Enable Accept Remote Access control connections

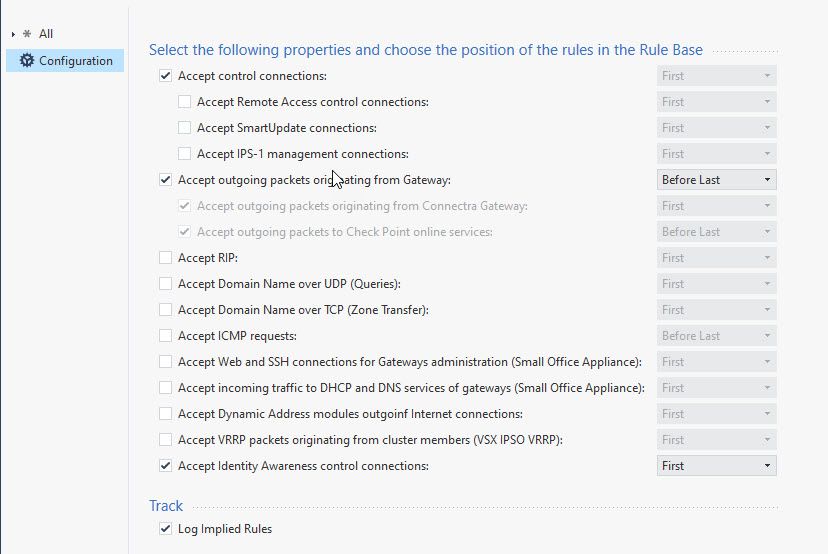[184, 102]
